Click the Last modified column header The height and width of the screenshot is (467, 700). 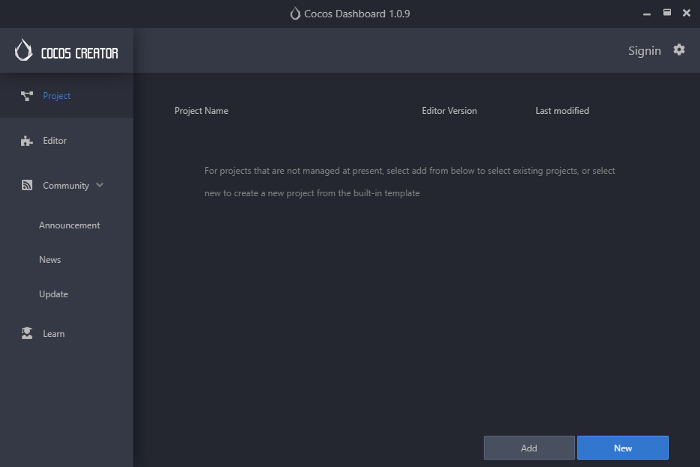click(x=562, y=111)
